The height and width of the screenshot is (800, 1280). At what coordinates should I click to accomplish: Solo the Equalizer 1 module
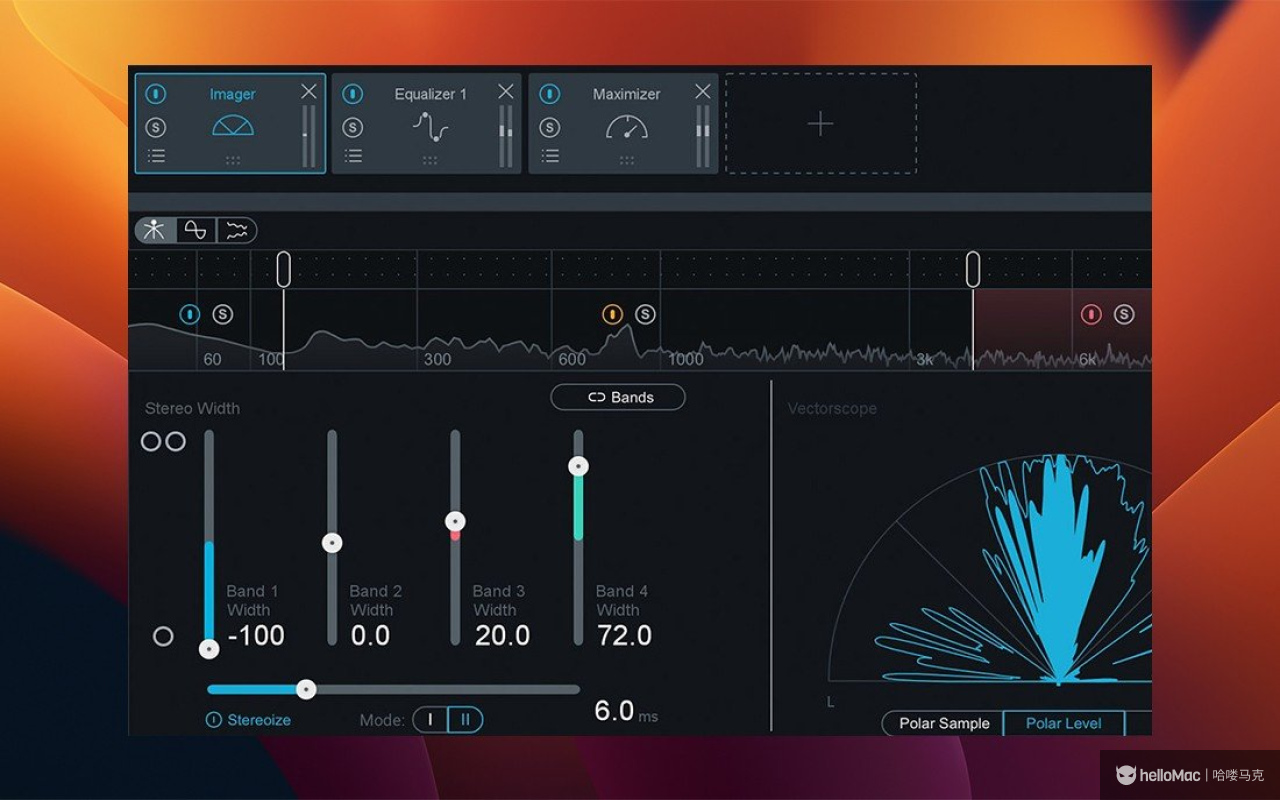click(353, 127)
